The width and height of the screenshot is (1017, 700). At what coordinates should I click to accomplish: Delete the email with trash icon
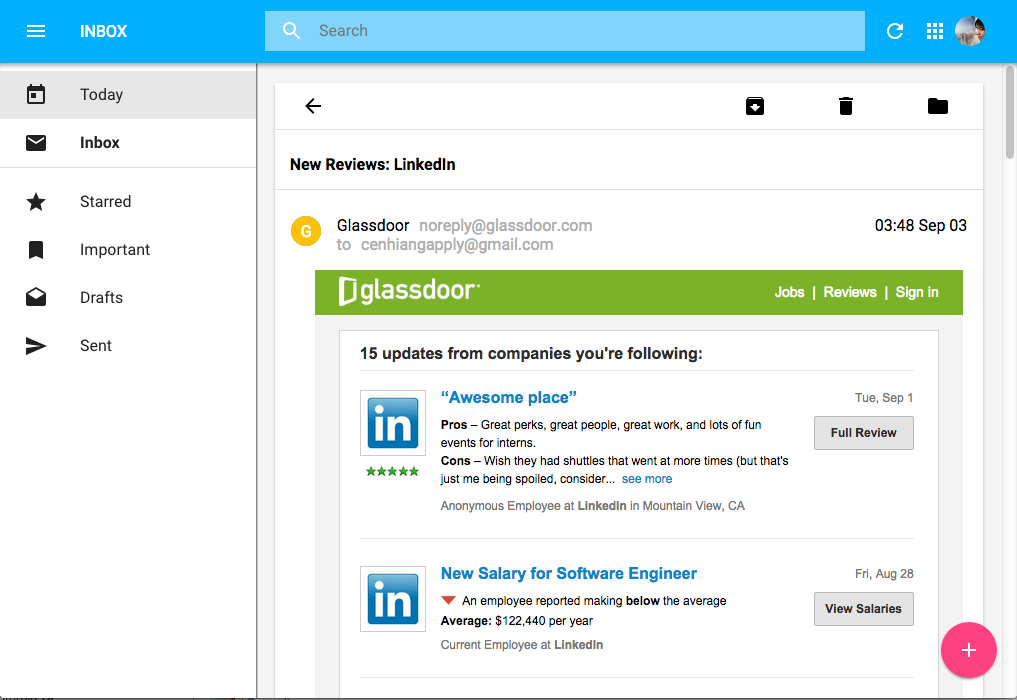click(x=846, y=106)
